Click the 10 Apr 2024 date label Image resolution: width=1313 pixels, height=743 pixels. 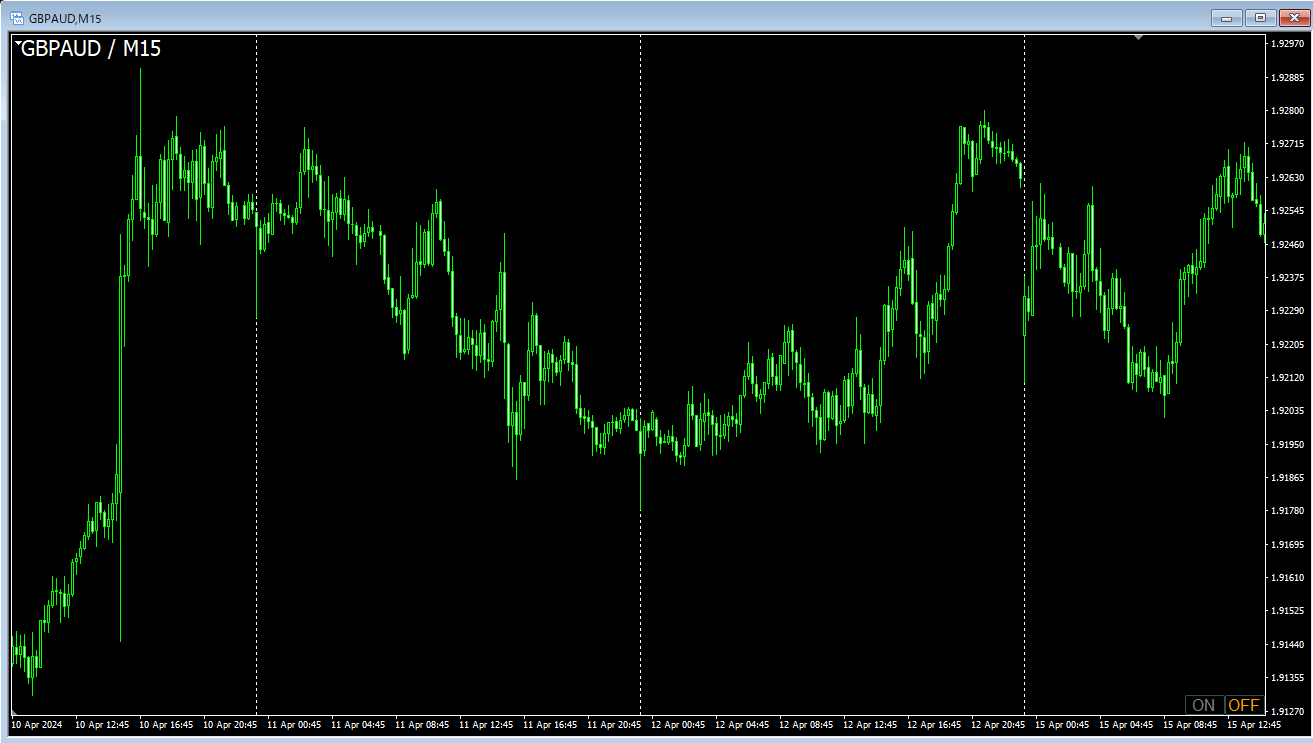(36, 724)
